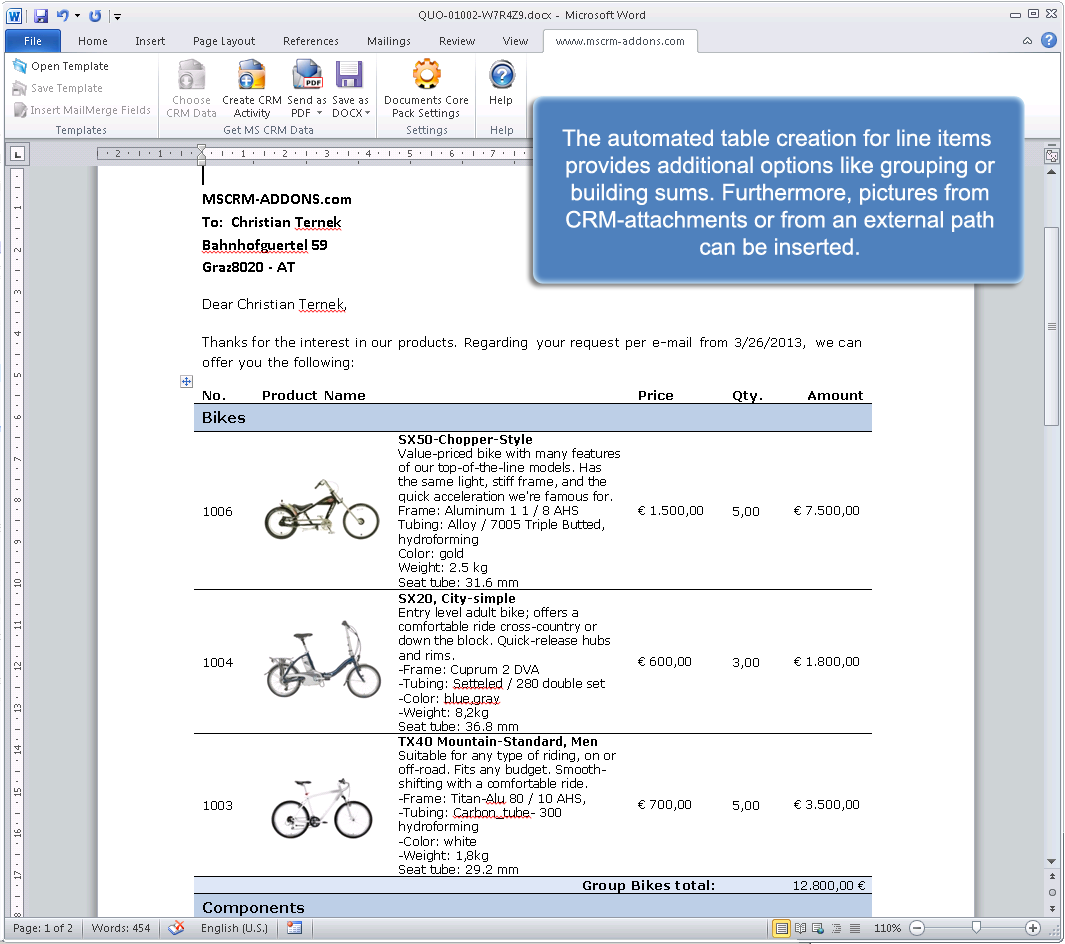Click the SX50-Chopper-Style bike picture
Viewport: 1065px width, 944px height.
coord(321,509)
